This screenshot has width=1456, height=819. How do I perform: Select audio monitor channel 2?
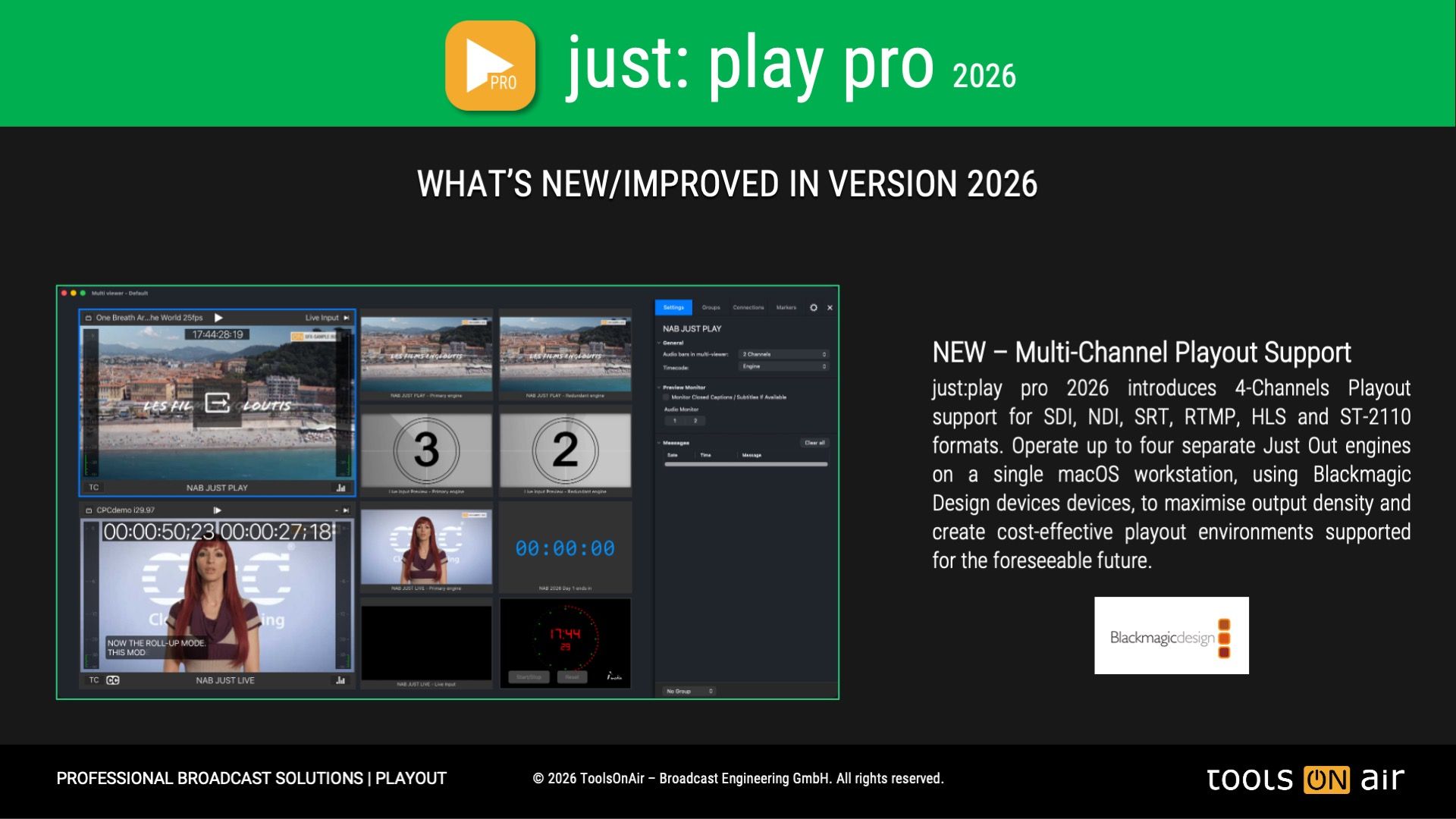pos(695,421)
